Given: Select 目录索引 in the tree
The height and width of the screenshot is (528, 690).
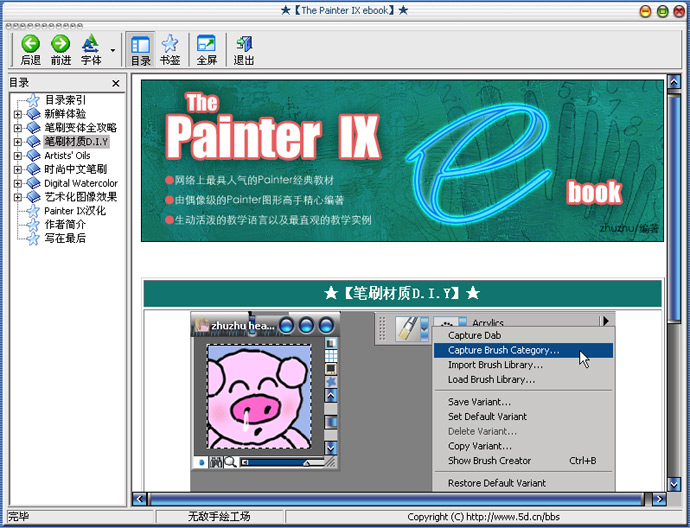Looking at the screenshot, I should (x=66, y=100).
